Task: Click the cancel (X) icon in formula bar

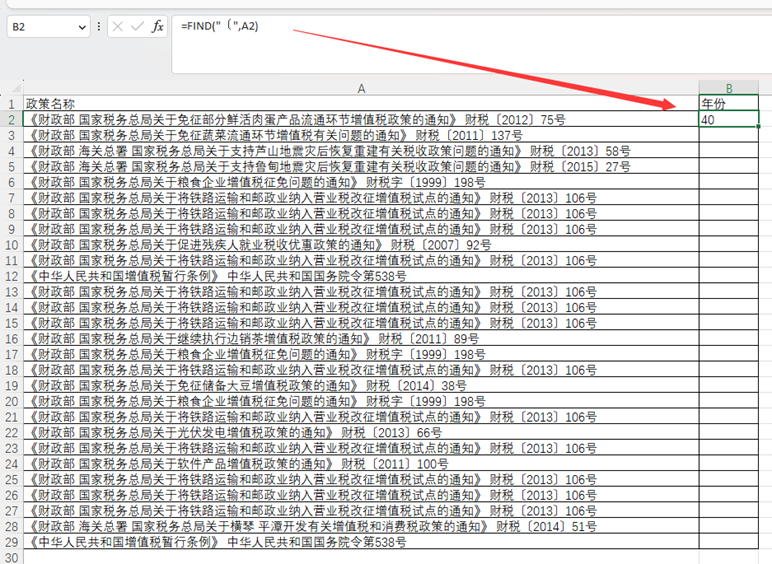Action: click(x=118, y=27)
